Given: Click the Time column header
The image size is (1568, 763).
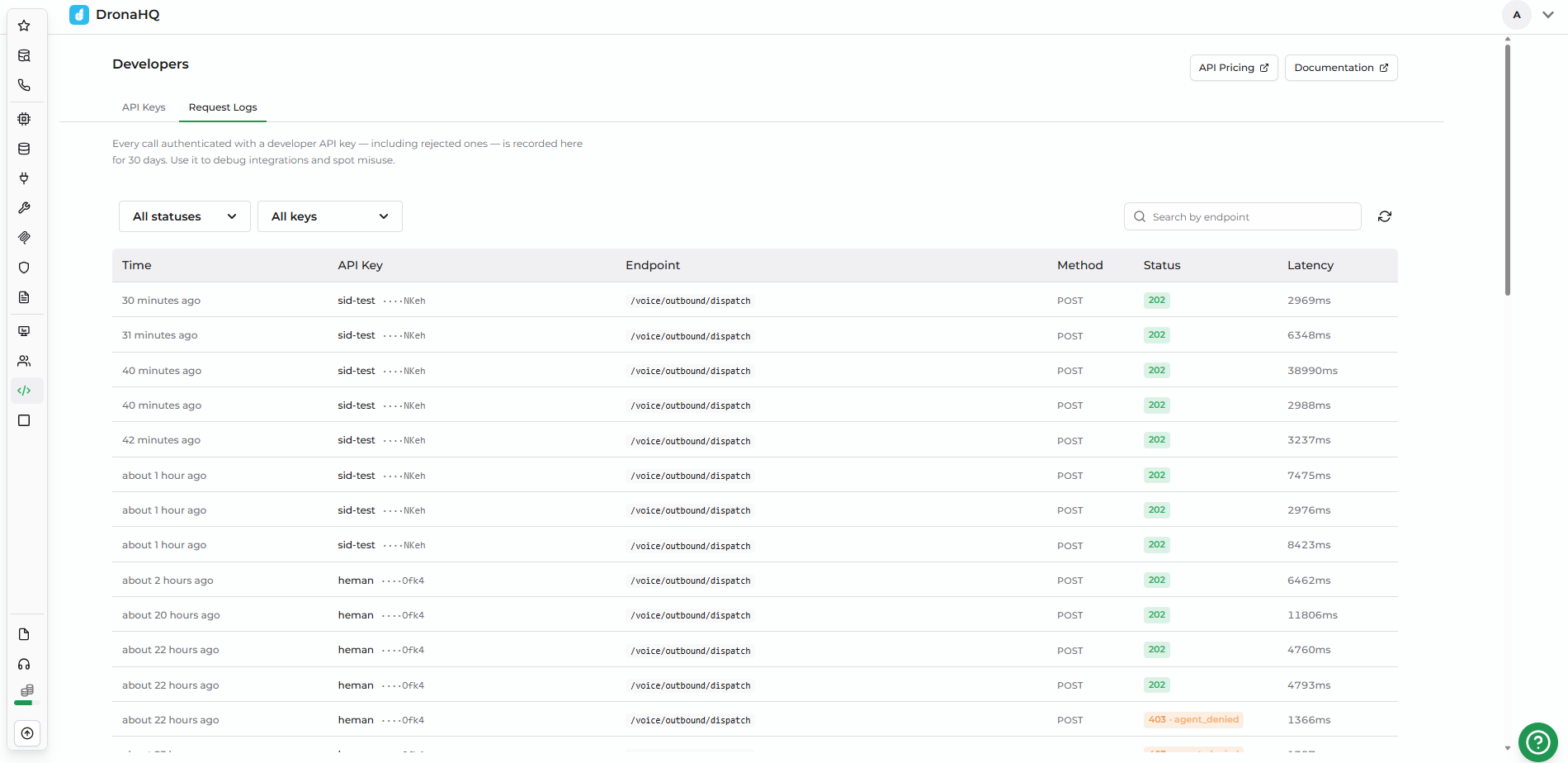Looking at the screenshot, I should [137, 265].
